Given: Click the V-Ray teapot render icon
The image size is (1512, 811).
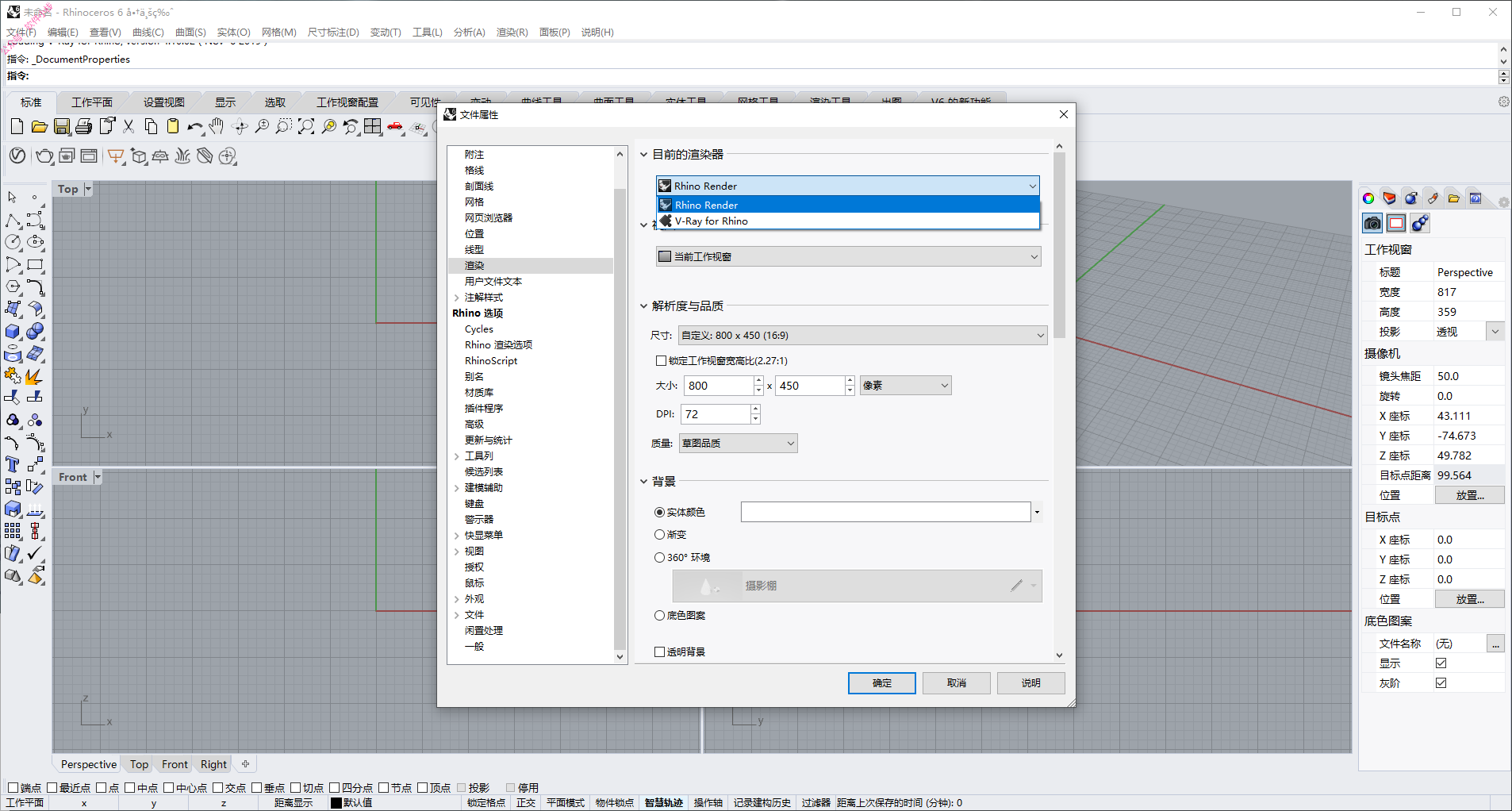Looking at the screenshot, I should click(x=44, y=156).
